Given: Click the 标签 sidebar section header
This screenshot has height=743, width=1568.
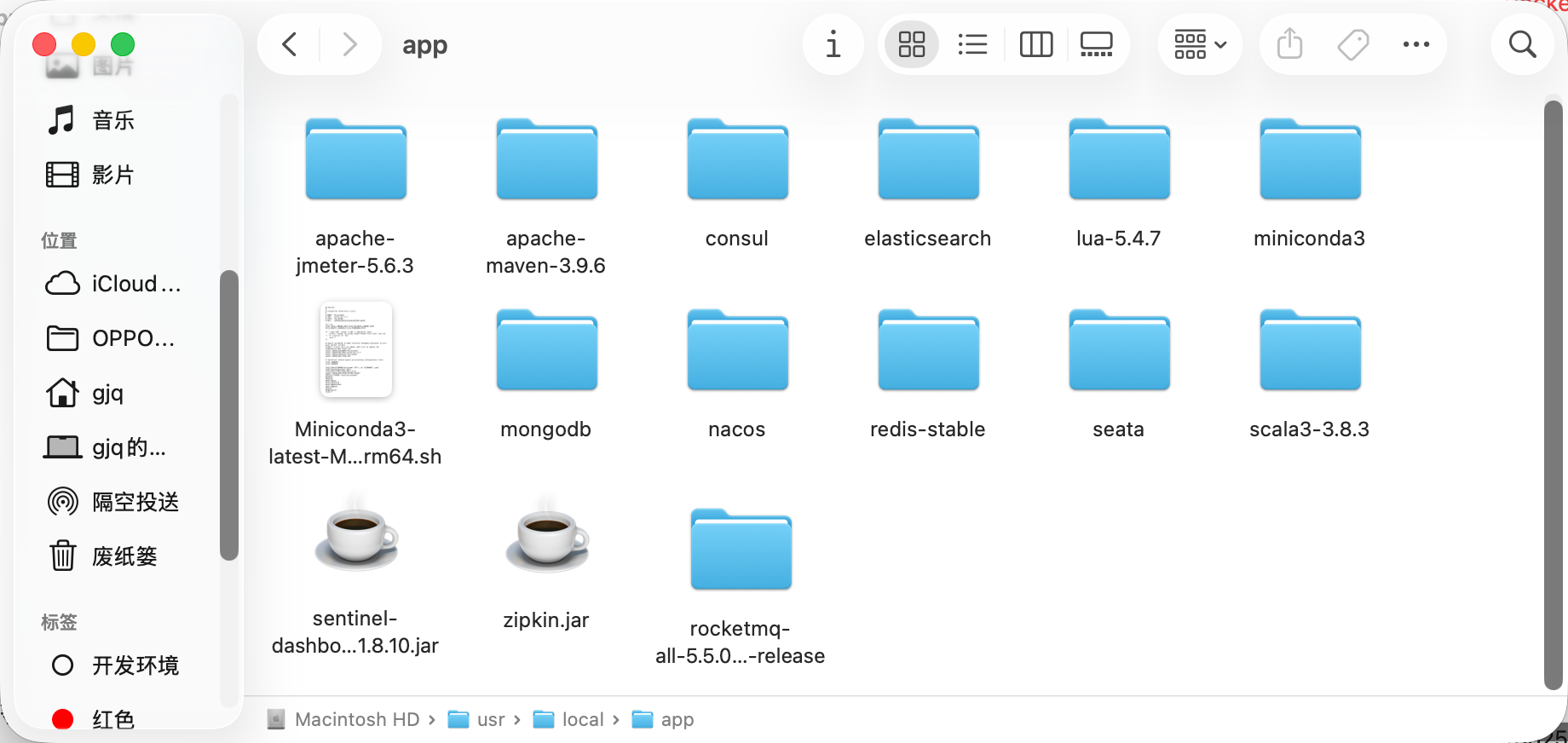Looking at the screenshot, I should [59, 622].
